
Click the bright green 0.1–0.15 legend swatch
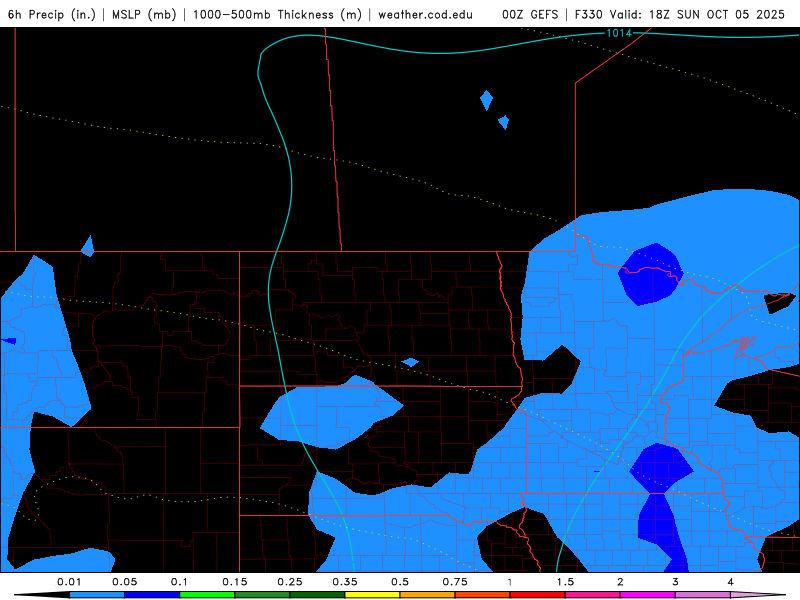click(207, 595)
